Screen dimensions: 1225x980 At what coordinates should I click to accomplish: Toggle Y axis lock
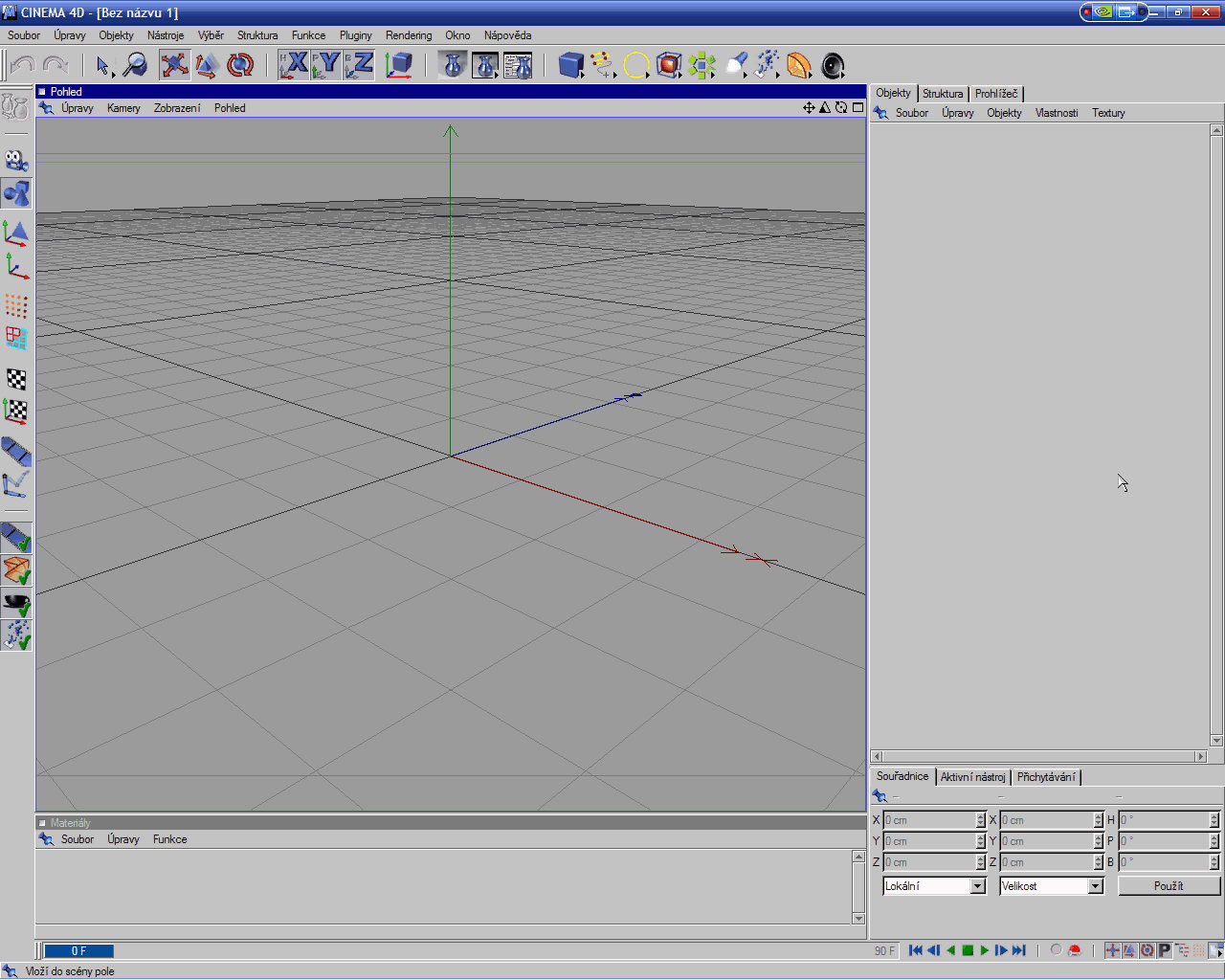point(326,65)
